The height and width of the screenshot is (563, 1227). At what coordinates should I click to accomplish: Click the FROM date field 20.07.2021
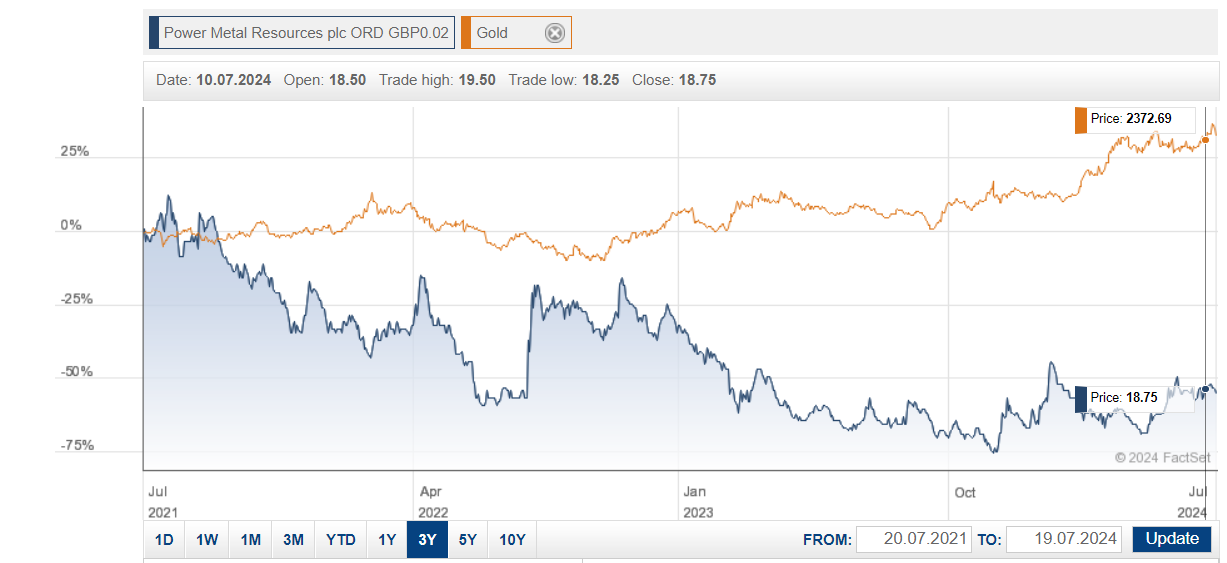point(913,539)
